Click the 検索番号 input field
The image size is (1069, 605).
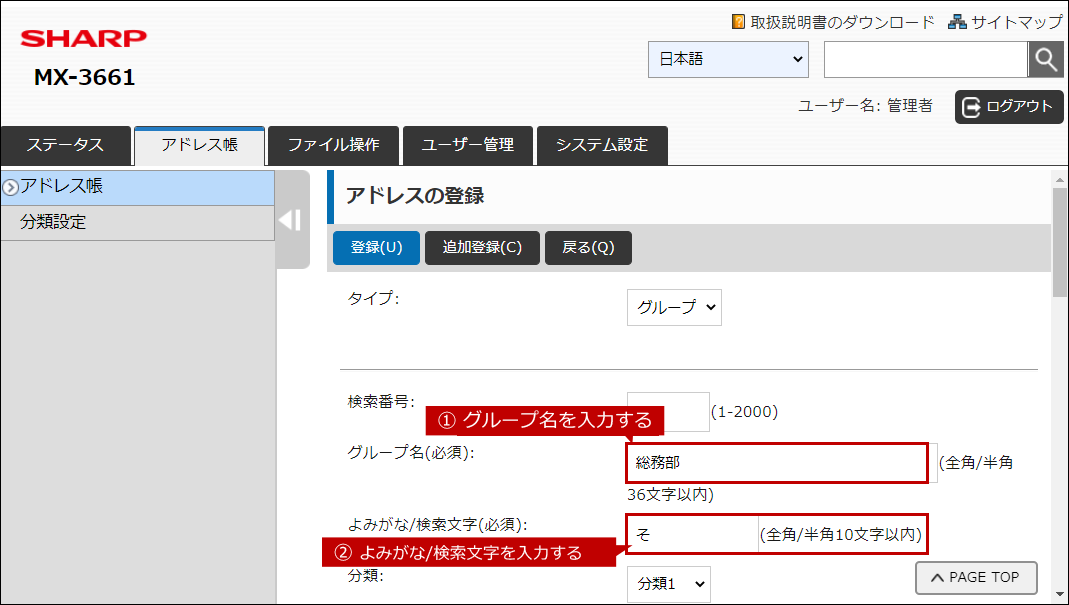pyautogui.click(x=669, y=411)
